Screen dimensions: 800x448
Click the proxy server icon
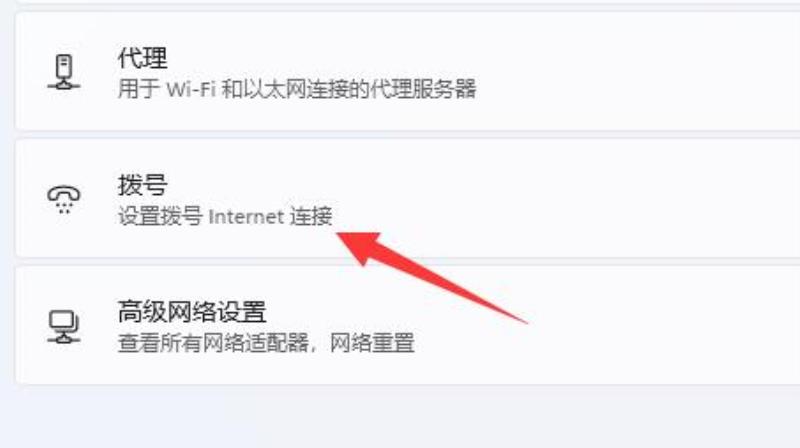[64, 72]
